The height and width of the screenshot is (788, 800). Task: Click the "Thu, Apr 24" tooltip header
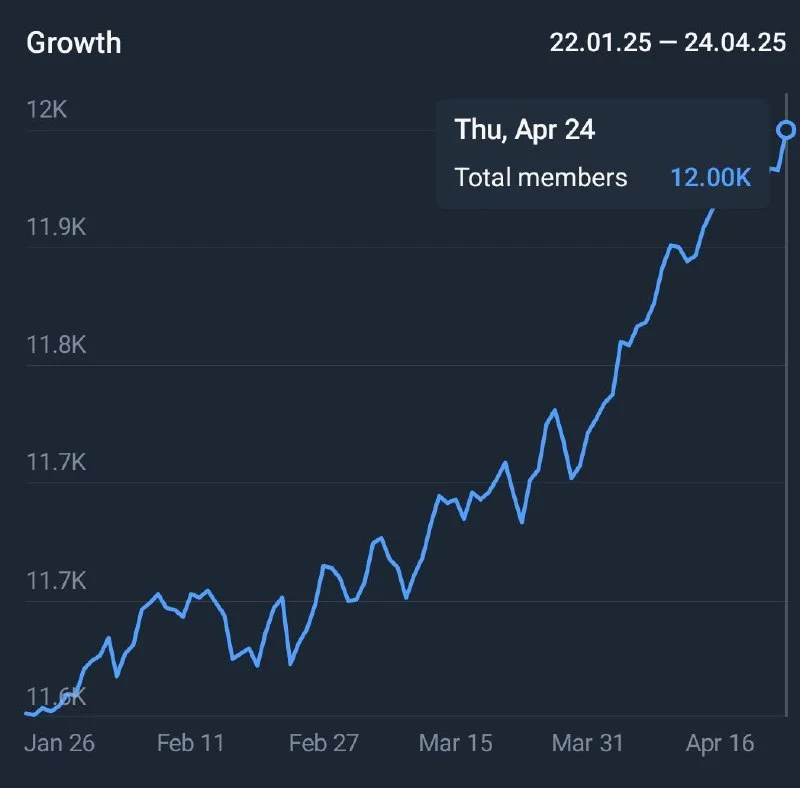tap(525, 129)
